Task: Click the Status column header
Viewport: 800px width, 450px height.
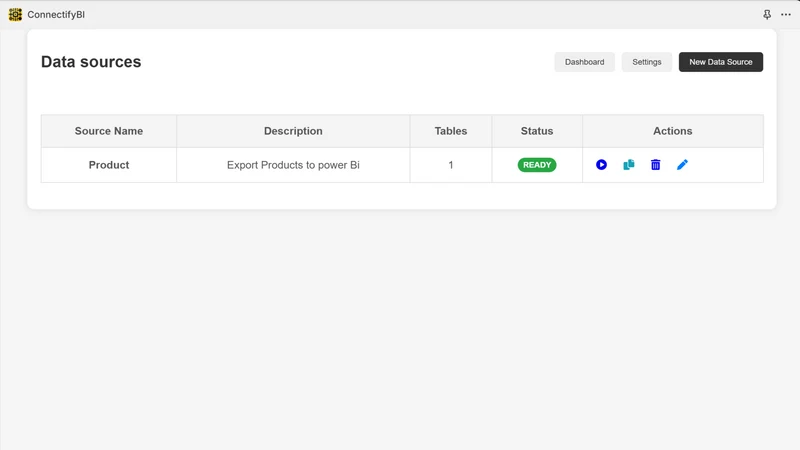Action: [537, 131]
